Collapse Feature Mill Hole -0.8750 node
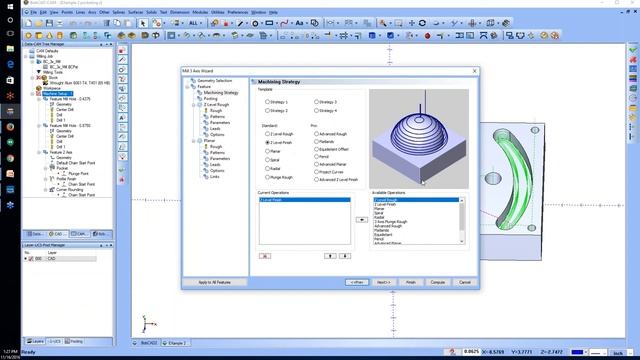 click(x=39, y=126)
